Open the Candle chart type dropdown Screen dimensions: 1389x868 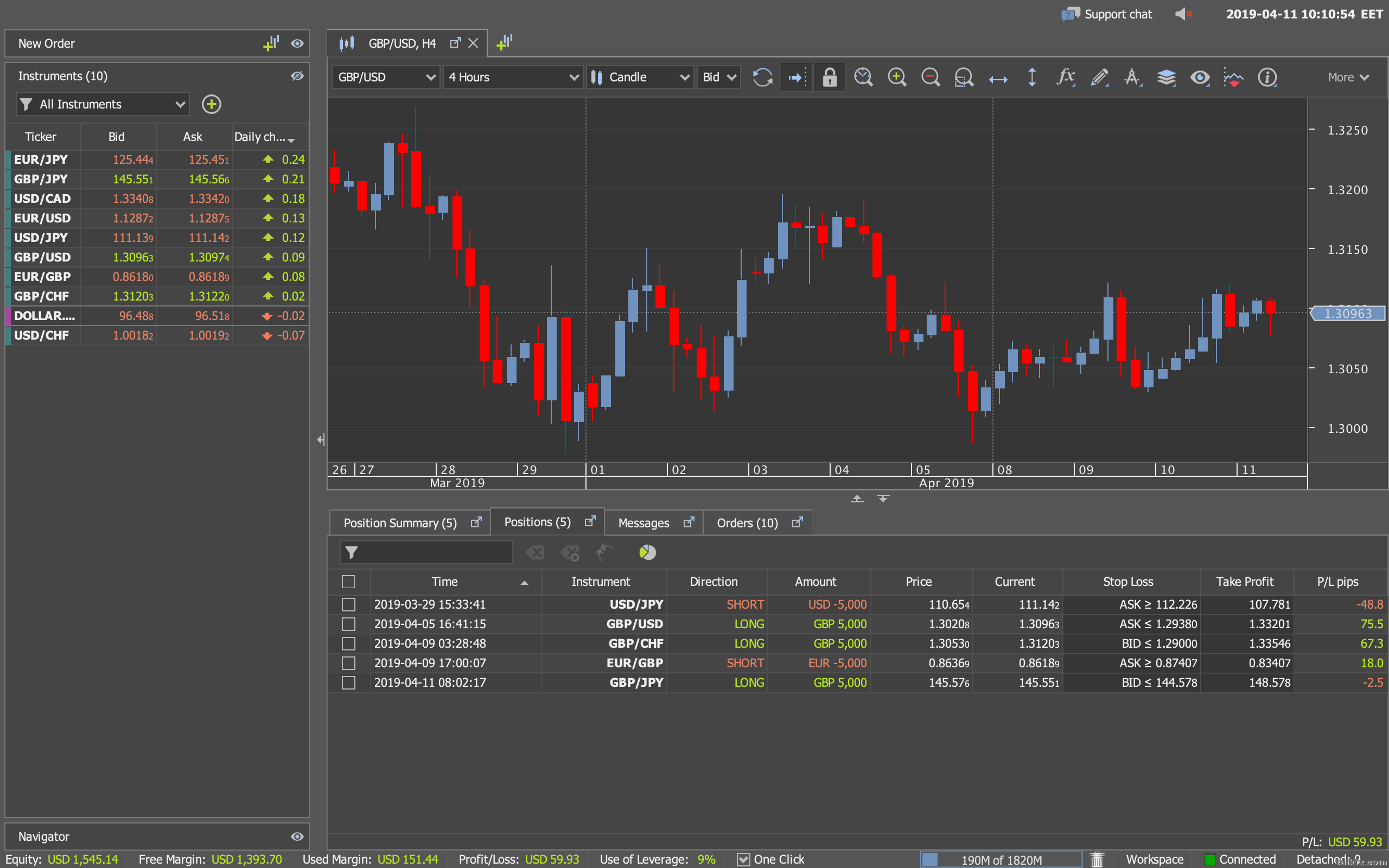tap(639, 77)
